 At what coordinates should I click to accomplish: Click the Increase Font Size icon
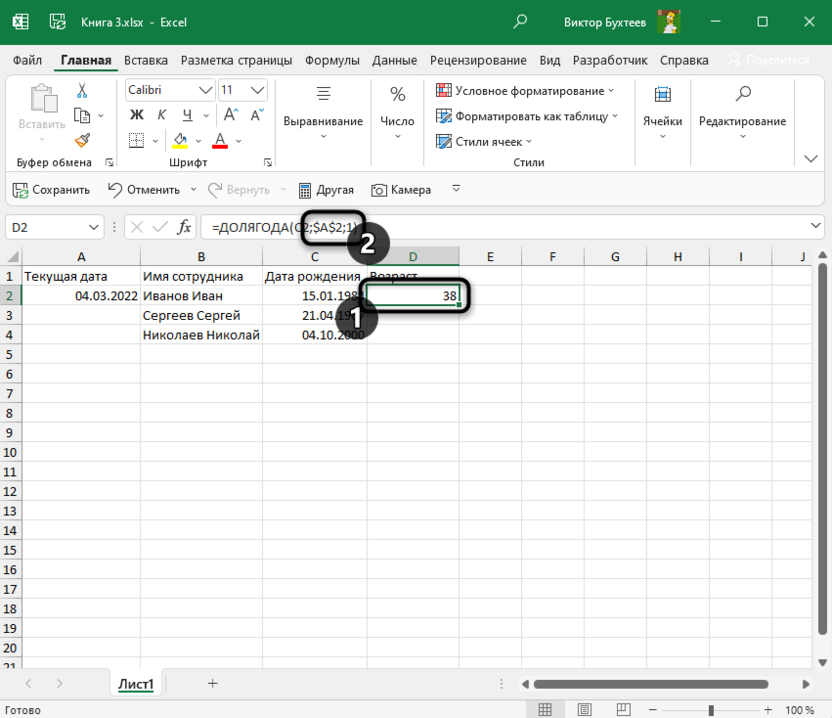point(229,115)
